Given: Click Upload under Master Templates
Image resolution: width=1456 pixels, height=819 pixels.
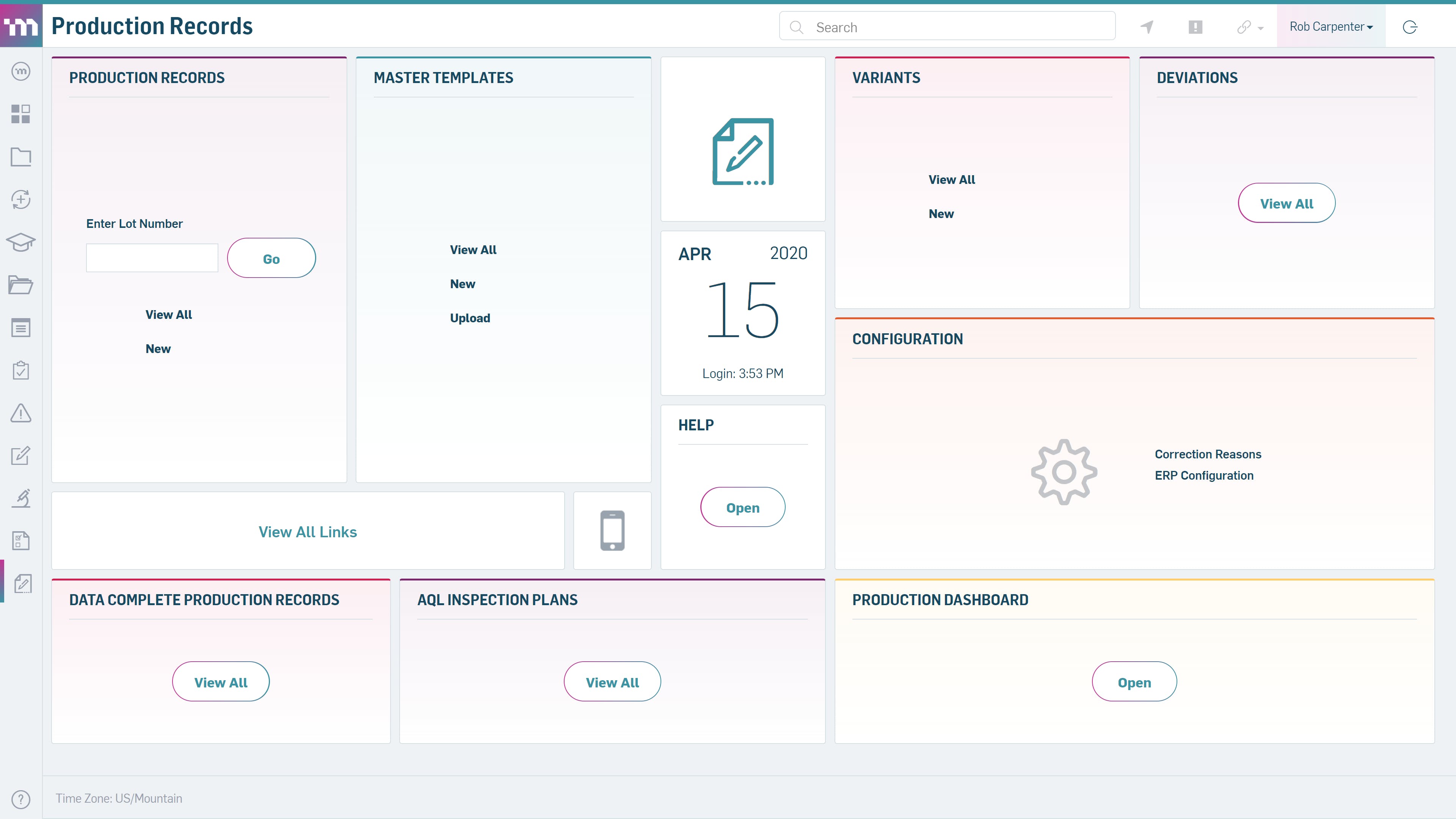Looking at the screenshot, I should (x=470, y=318).
